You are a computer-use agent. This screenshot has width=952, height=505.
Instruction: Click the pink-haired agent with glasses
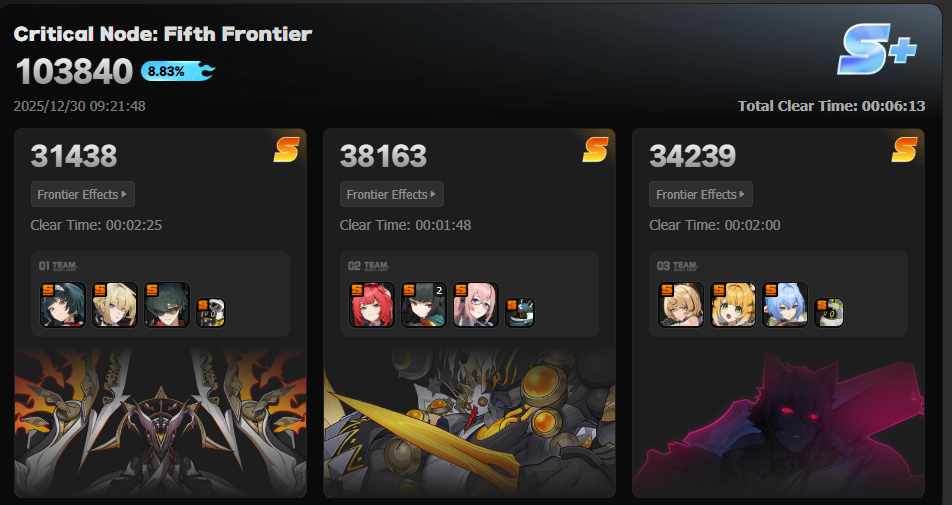point(476,305)
